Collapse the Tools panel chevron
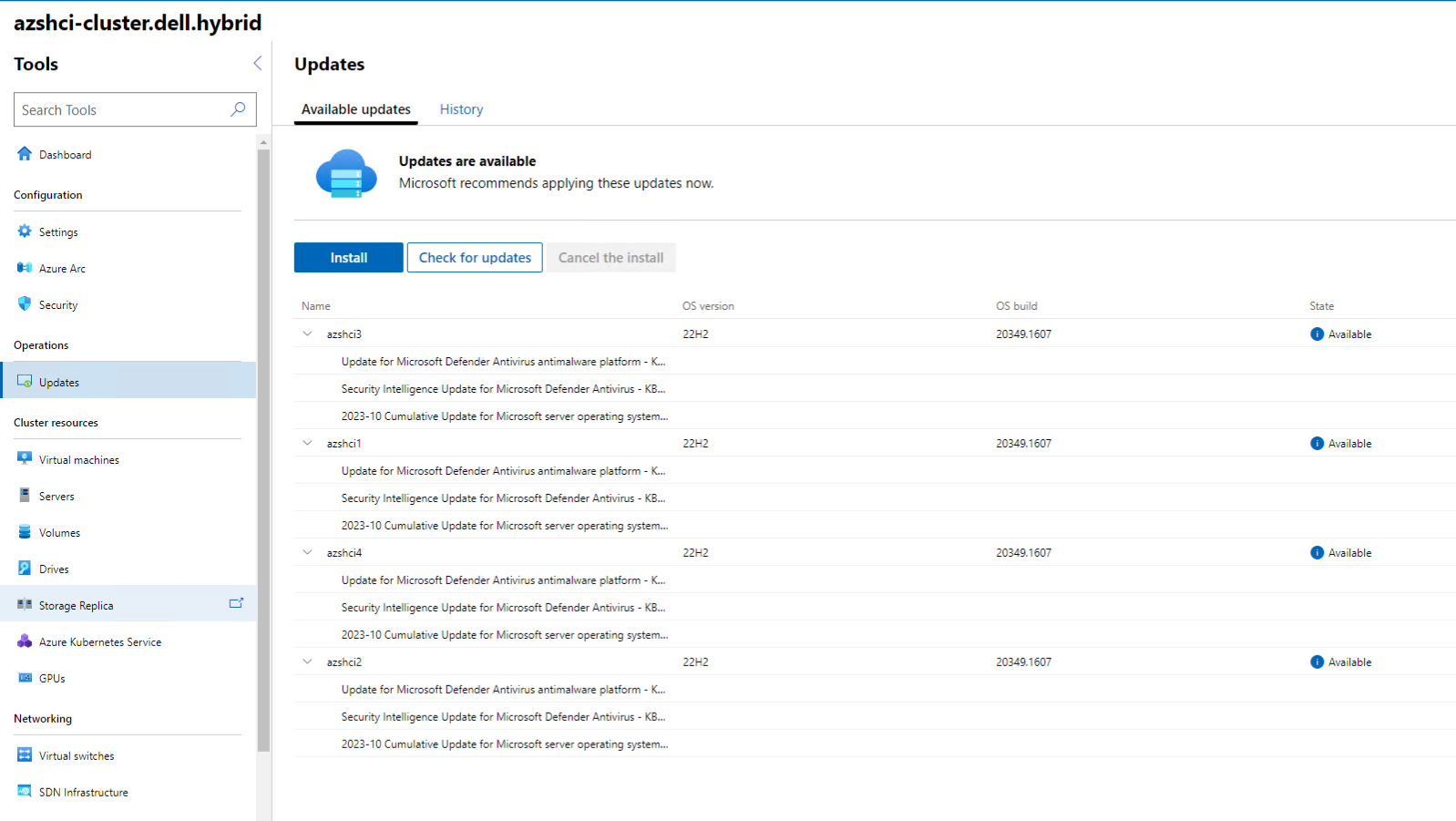The image size is (1456, 821). pyautogui.click(x=257, y=63)
